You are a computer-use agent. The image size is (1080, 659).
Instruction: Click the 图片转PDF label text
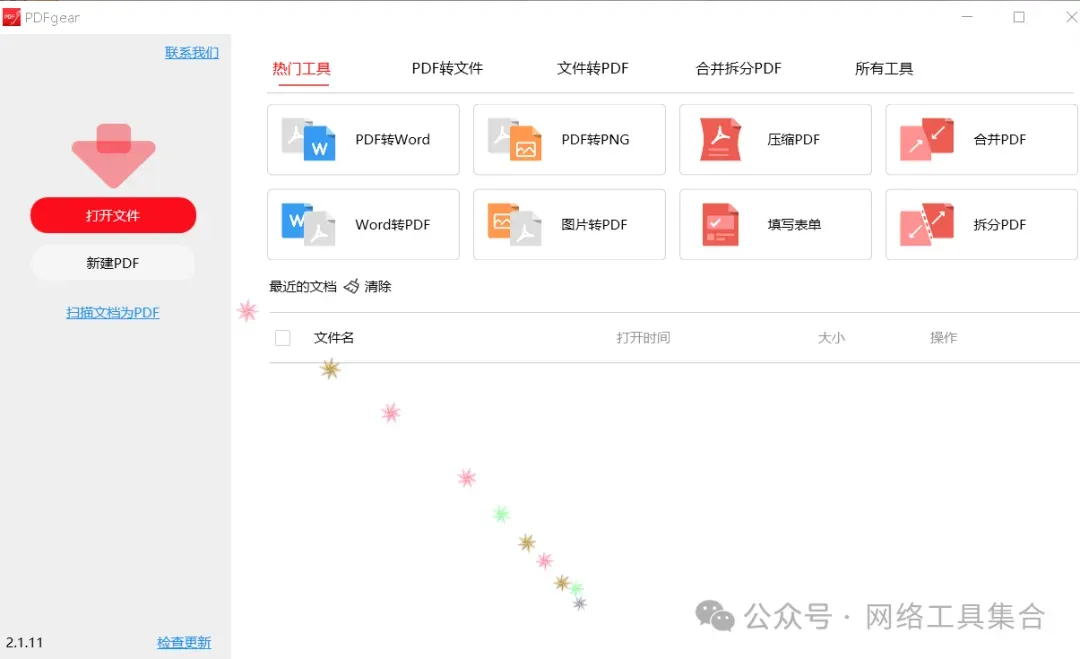pos(594,225)
